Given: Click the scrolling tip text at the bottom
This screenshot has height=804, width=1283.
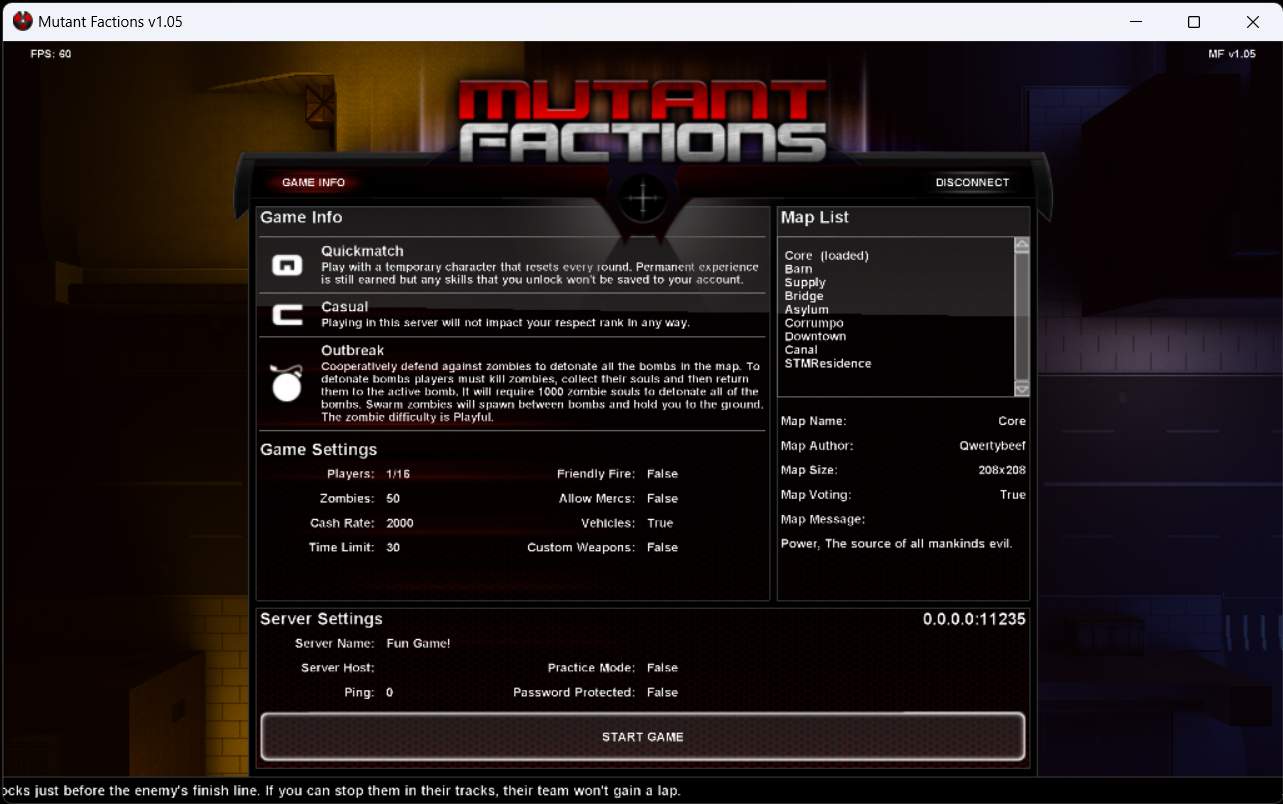Looking at the screenshot, I should coord(342,791).
